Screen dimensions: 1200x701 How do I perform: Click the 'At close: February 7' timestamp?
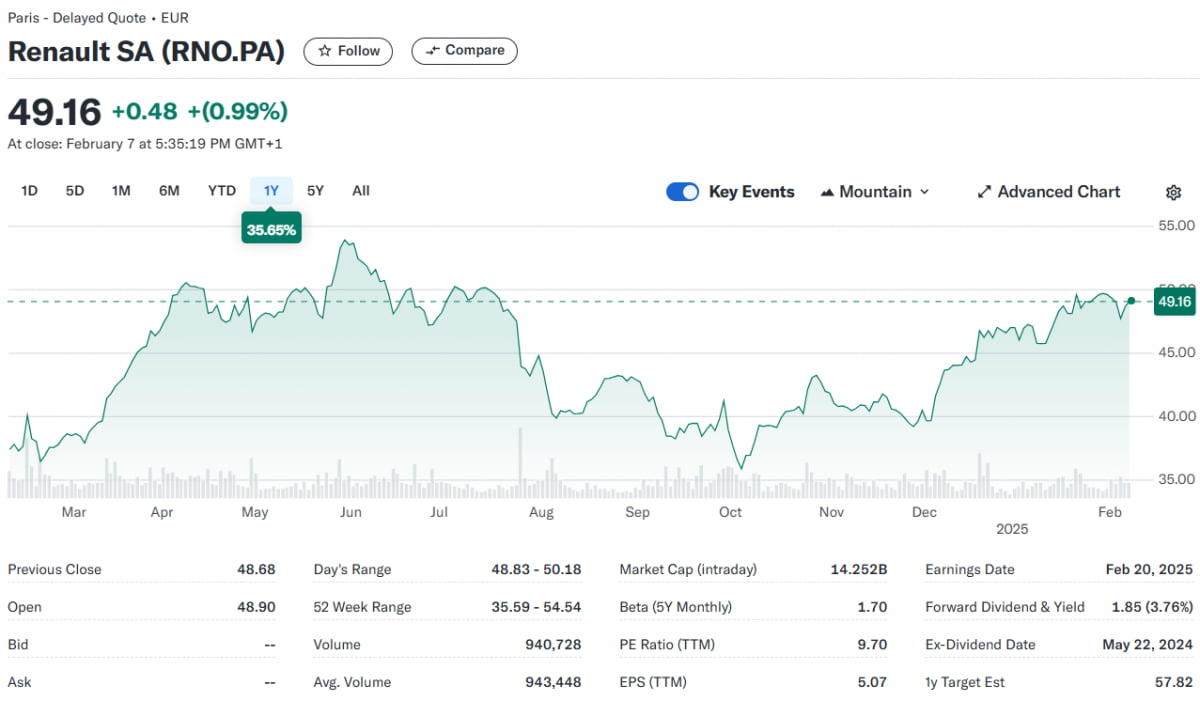(x=145, y=144)
